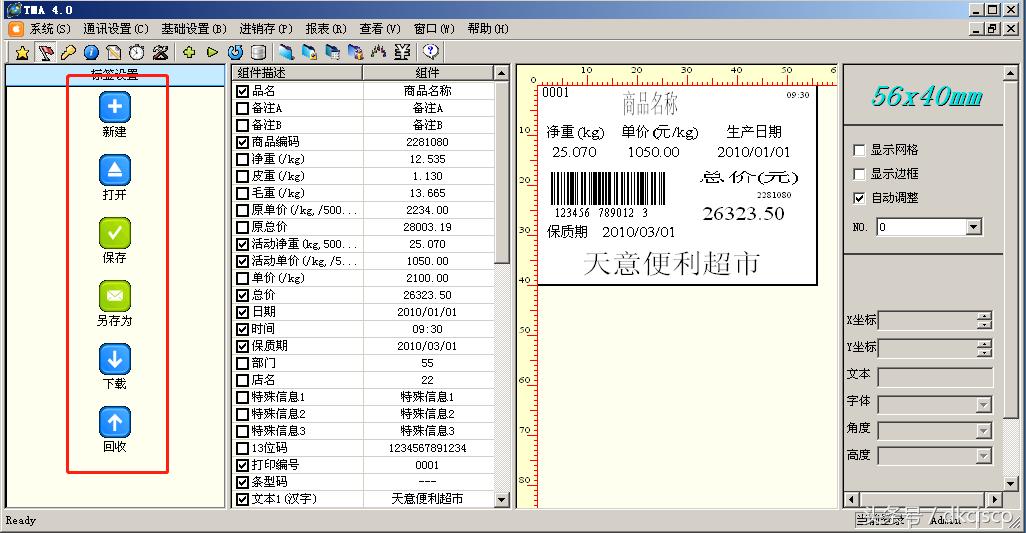This screenshot has width=1026, height=533.
Task: Click component list scroll up arrow
Action: click(x=502, y=73)
